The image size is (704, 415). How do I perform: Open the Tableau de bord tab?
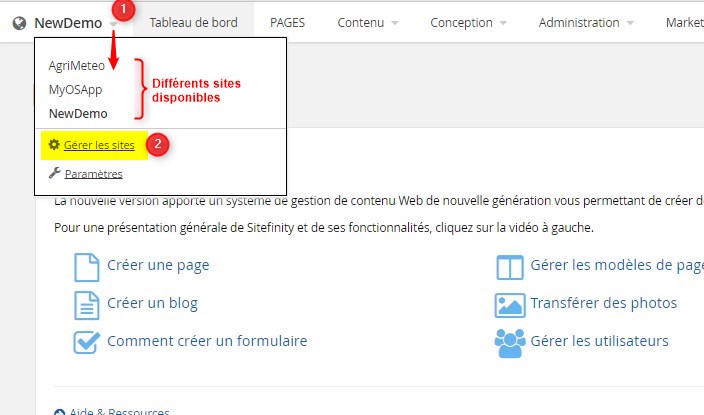(193, 22)
